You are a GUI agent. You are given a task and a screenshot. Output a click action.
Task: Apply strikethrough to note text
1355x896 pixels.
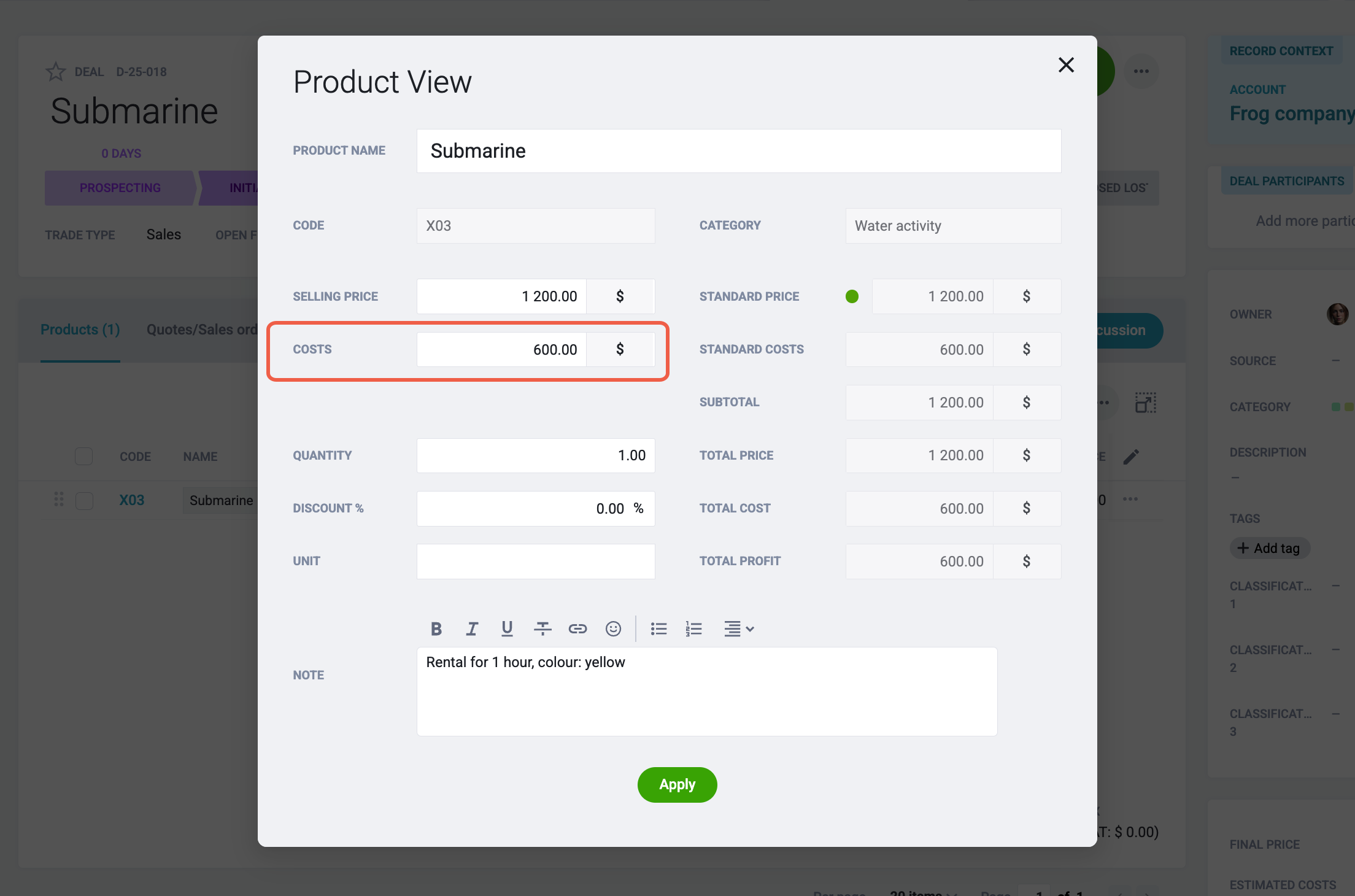click(x=542, y=628)
